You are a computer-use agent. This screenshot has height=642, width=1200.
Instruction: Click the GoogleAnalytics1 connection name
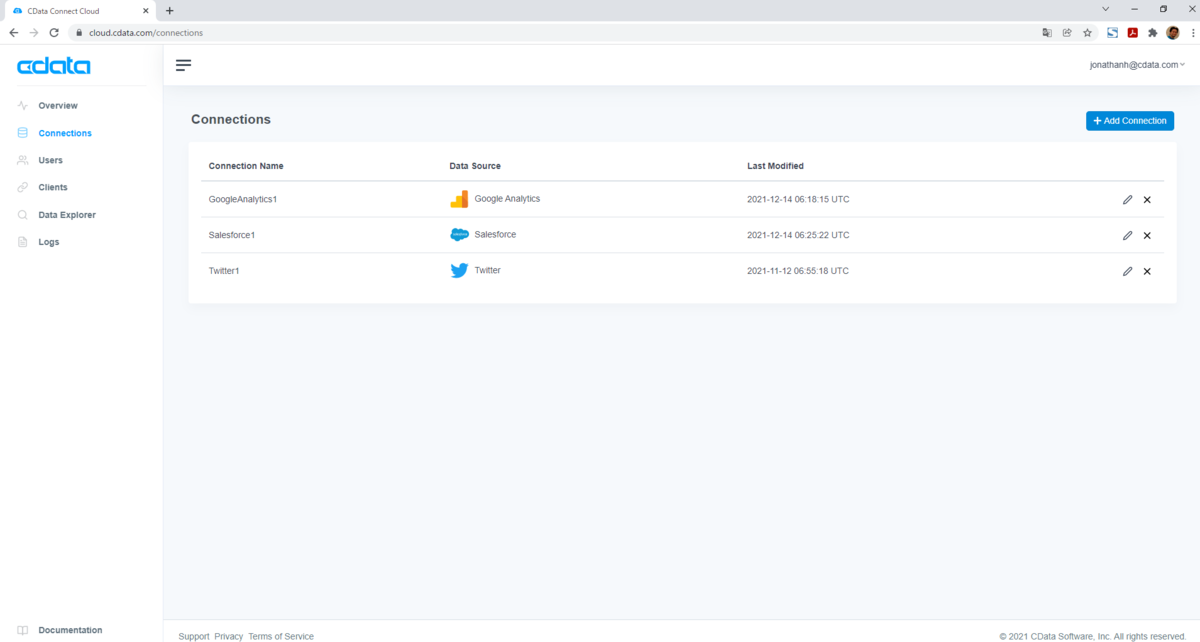click(x=242, y=199)
